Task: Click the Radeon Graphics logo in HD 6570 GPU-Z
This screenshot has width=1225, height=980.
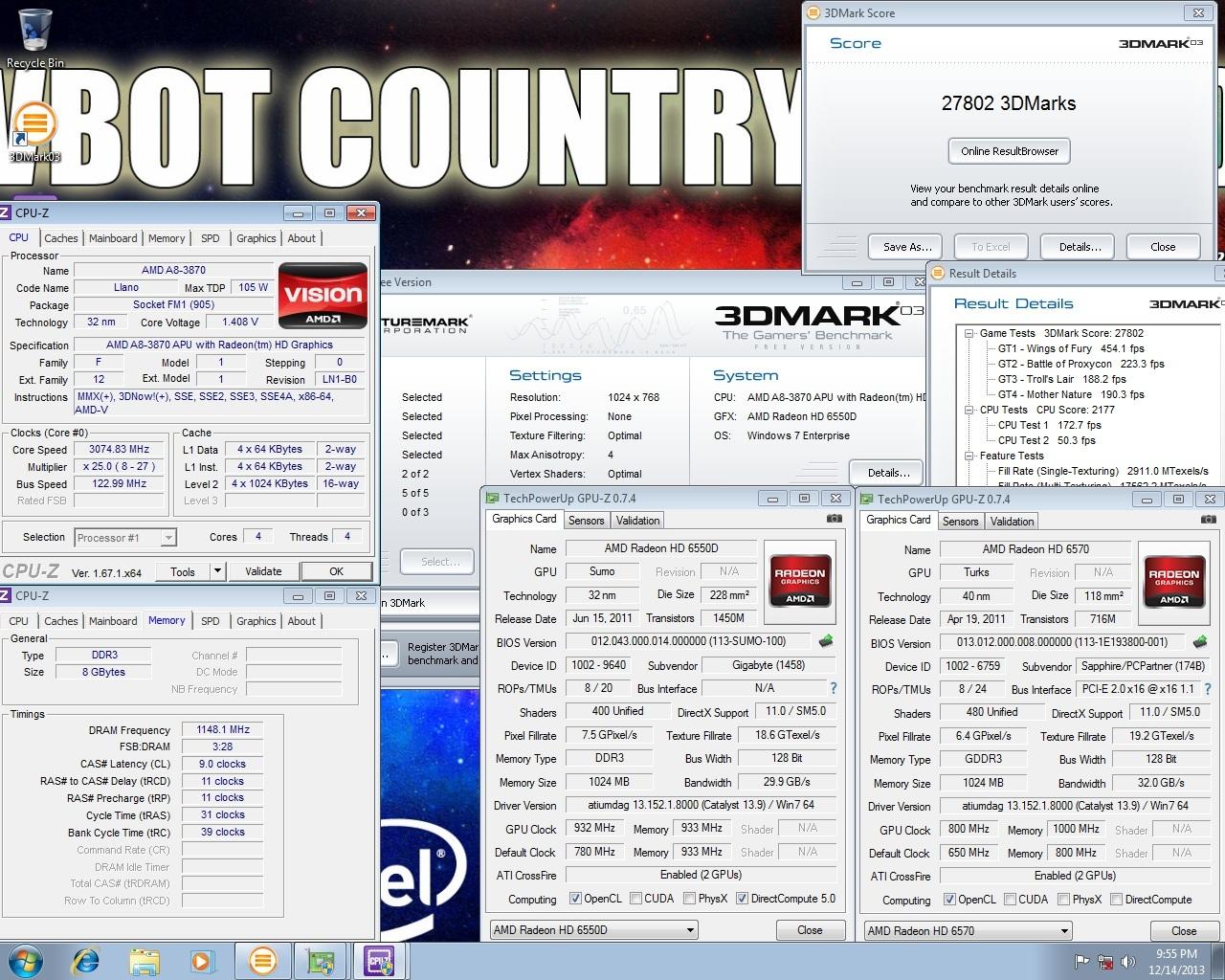Action: [x=1174, y=582]
